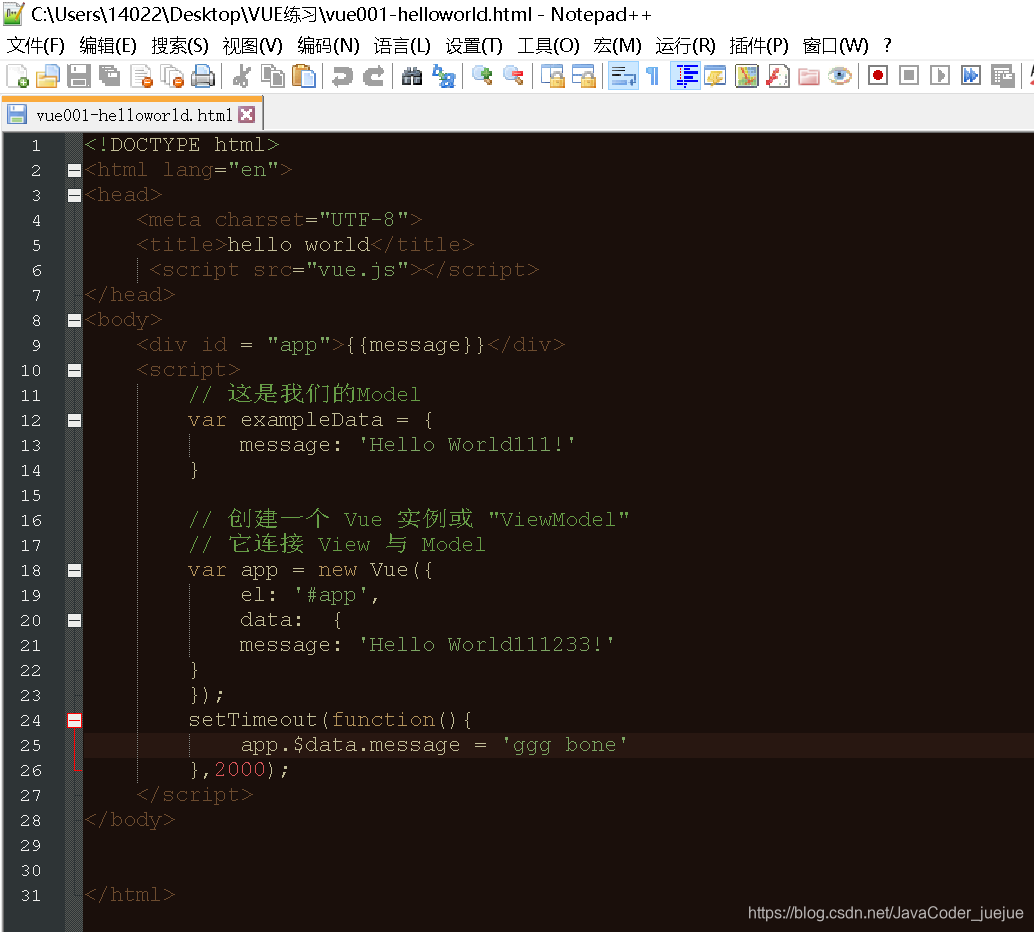Open the 插件(P) menu
Image resolution: width=1034 pixels, height=932 pixels.
[758, 46]
